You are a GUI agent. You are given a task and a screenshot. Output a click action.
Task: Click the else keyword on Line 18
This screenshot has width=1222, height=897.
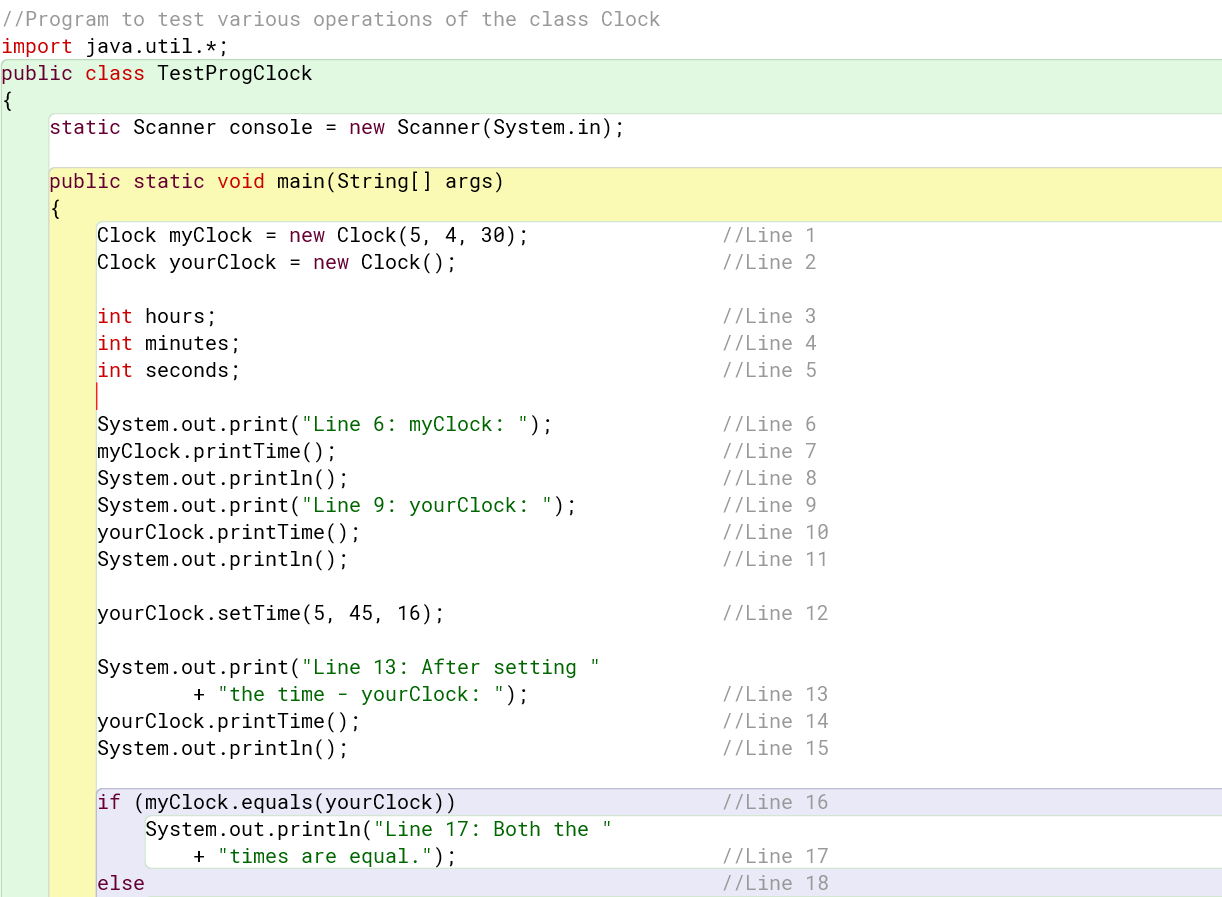(118, 883)
